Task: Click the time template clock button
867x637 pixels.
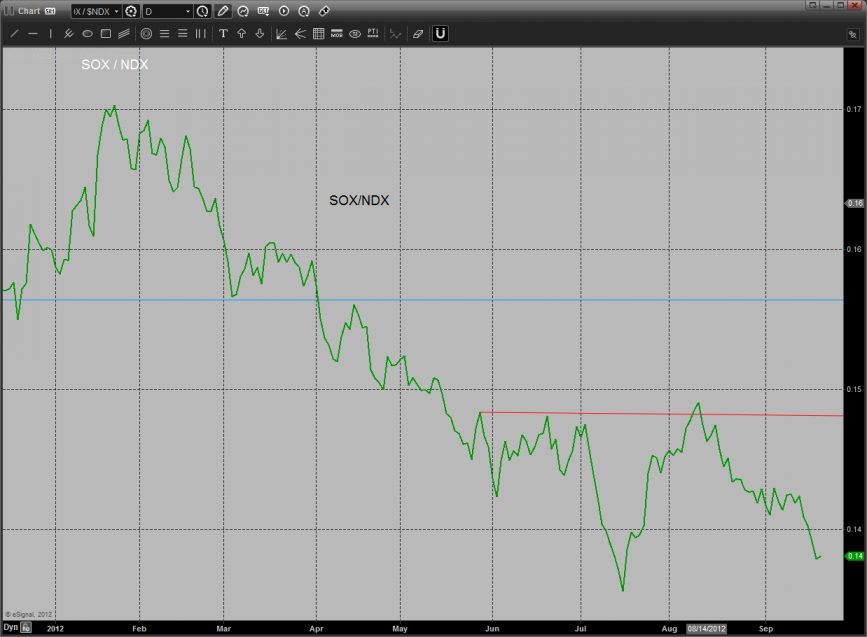Action: click(x=203, y=11)
